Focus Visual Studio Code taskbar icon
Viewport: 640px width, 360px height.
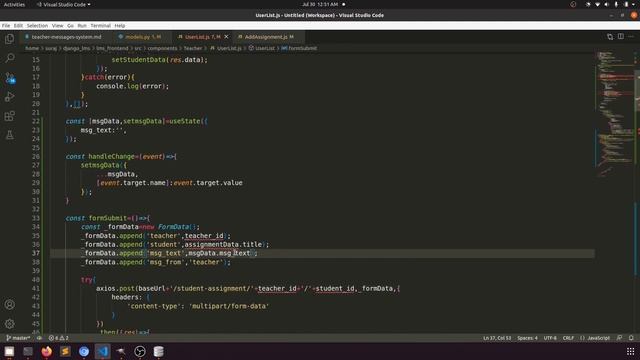[102, 351]
